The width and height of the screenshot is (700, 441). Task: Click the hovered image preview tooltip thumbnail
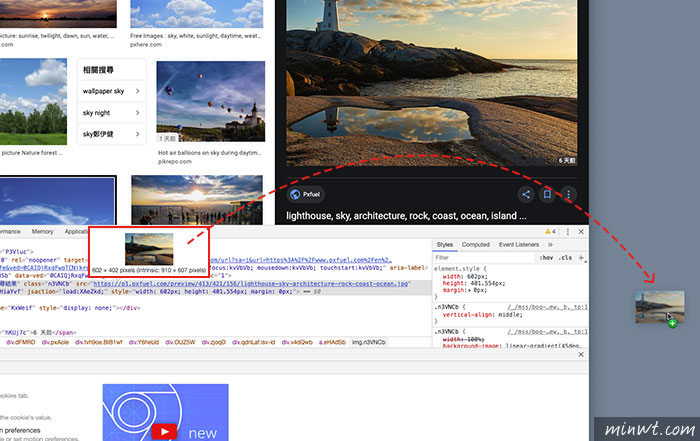click(149, 249)
